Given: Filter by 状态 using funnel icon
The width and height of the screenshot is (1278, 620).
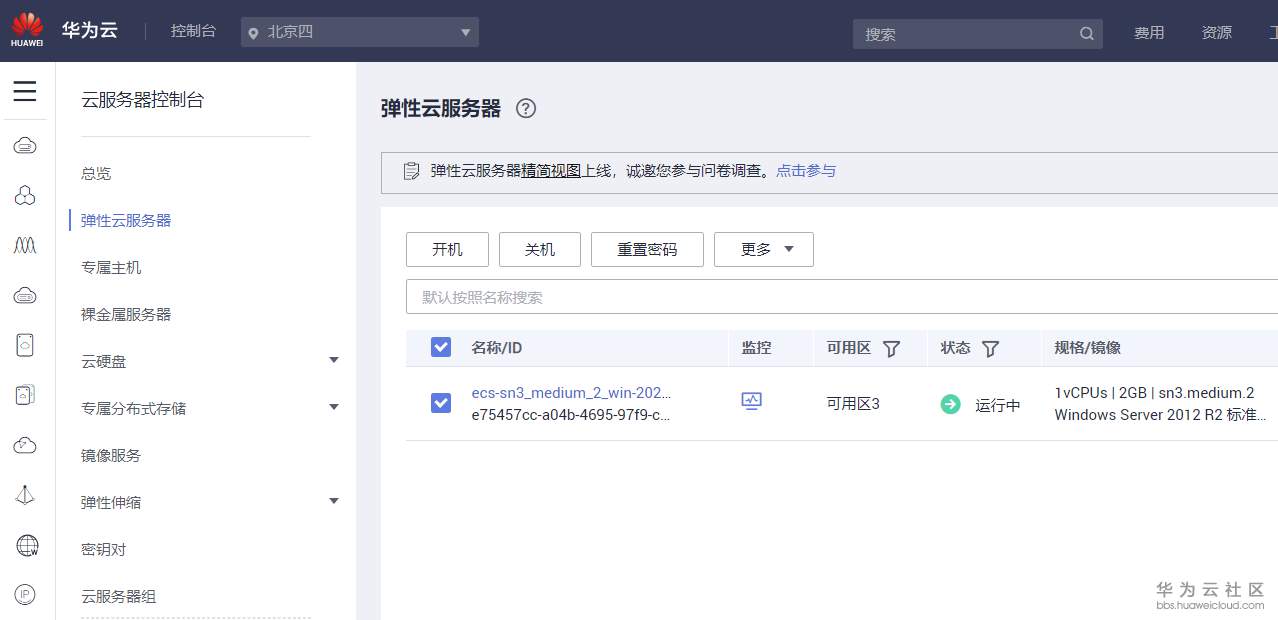Looking at the screenshot, I should point(990,349).
